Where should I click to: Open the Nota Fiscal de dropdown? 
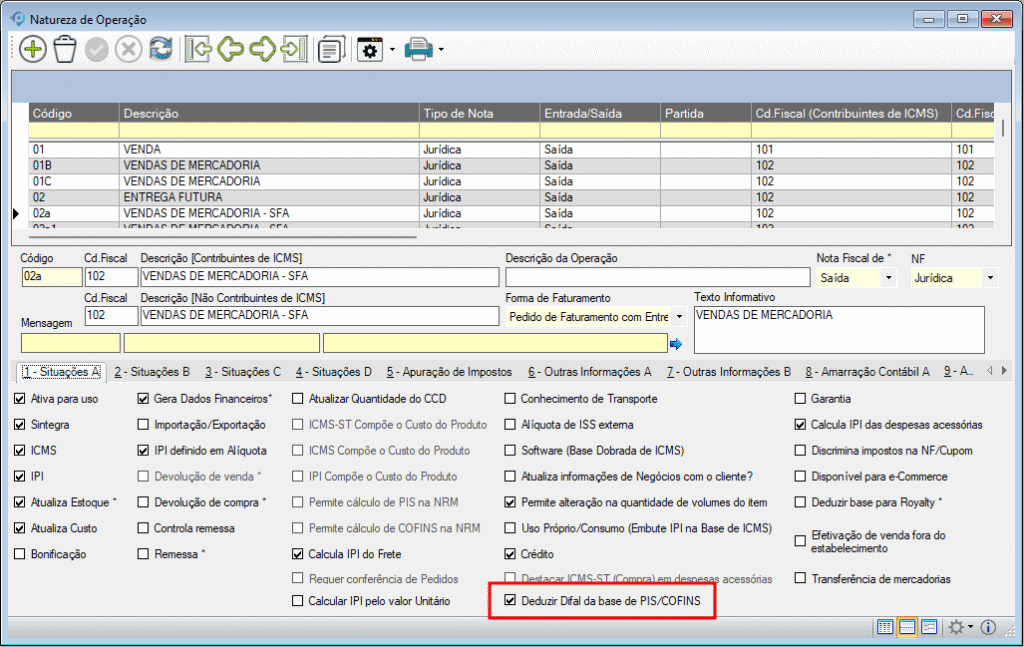(888, 278)
